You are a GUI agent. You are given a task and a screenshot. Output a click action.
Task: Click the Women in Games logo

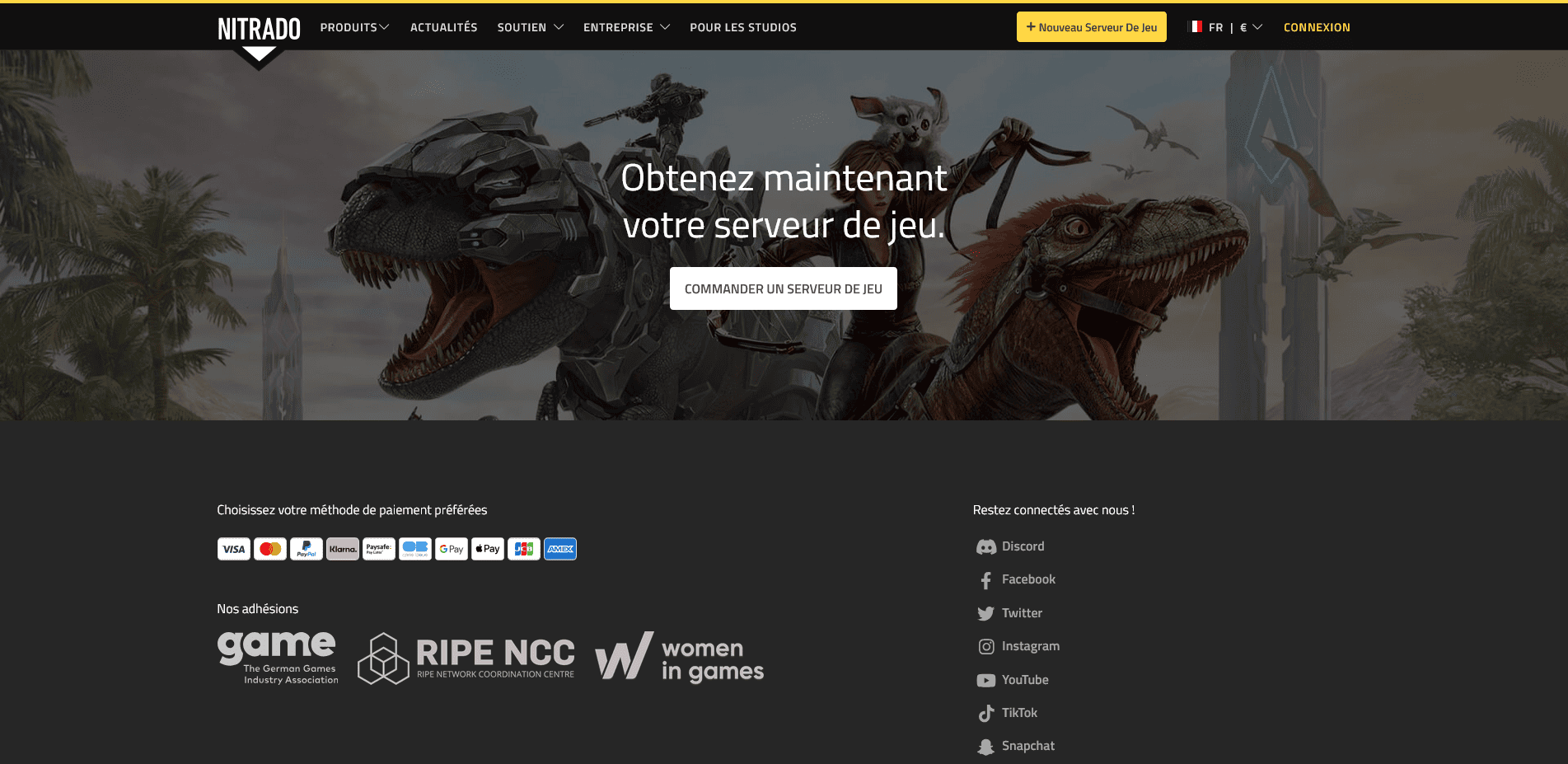point(680,658)
